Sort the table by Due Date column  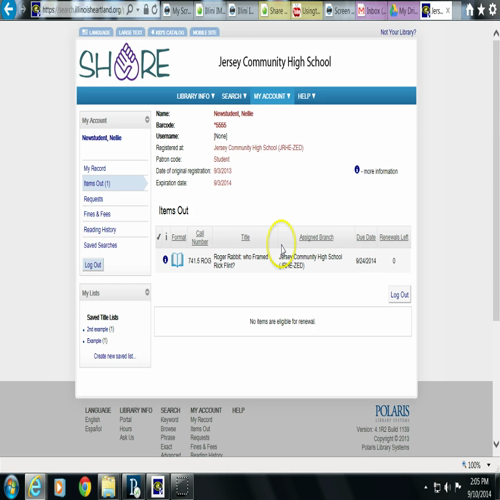[x=366, y=237]
